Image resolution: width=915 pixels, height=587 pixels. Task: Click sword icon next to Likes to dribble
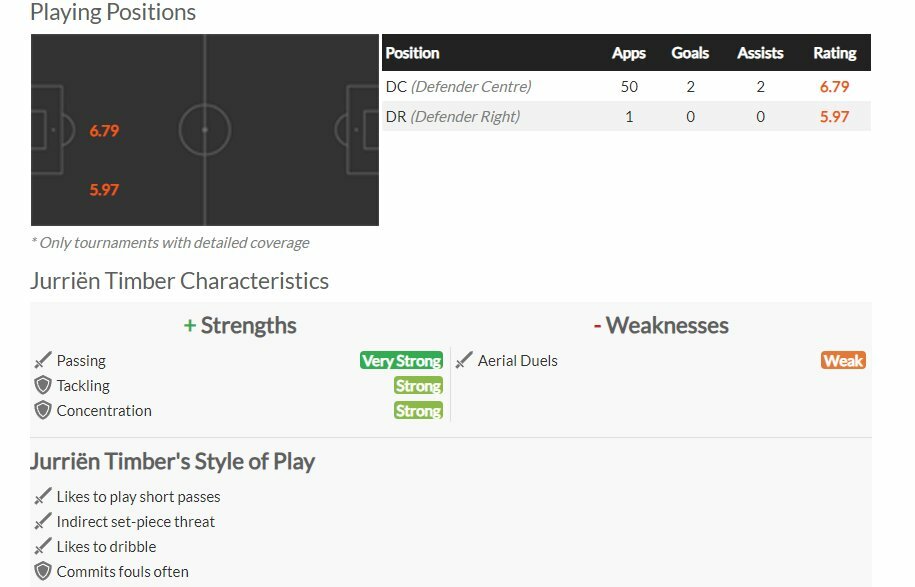[43, 547]
